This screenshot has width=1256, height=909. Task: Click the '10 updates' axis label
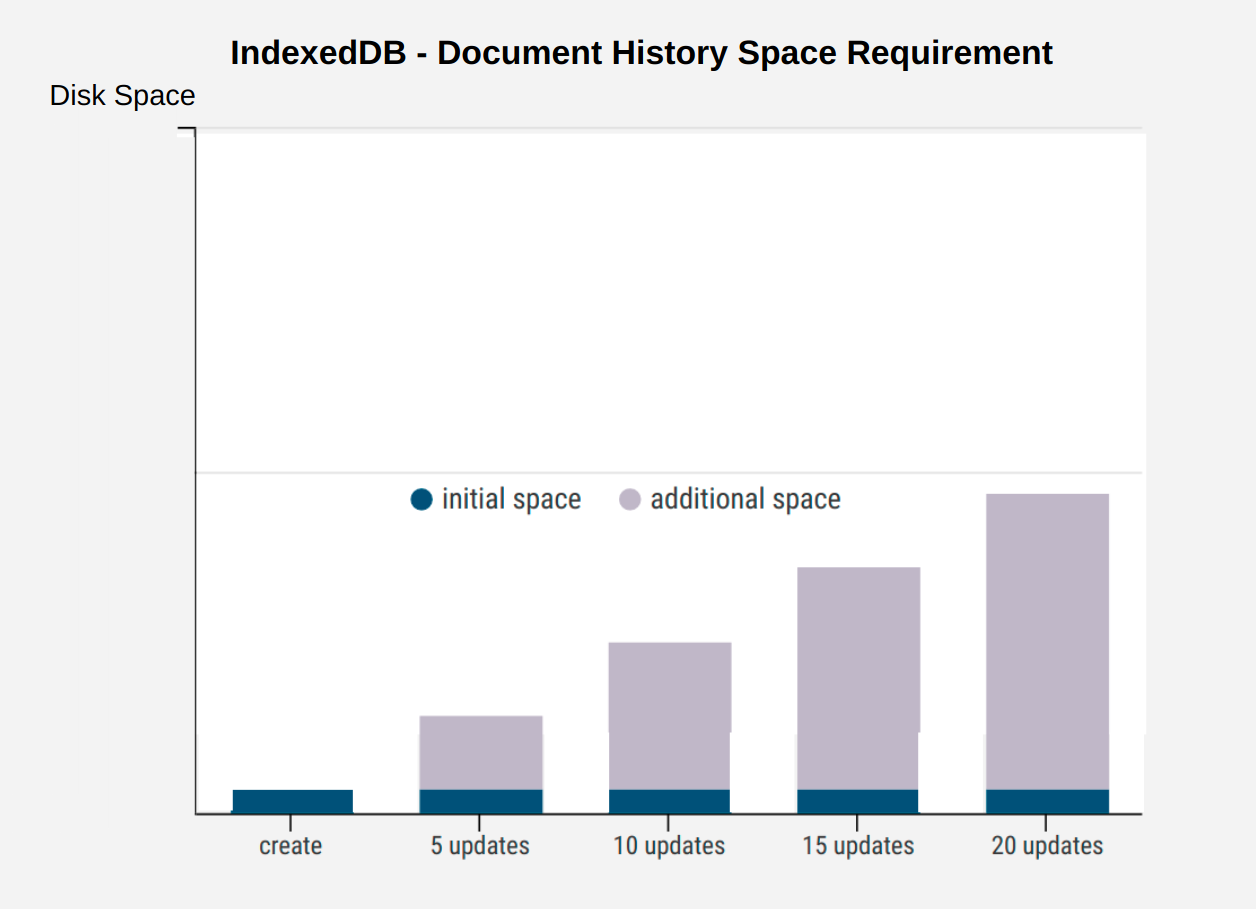tap(669, 846)
